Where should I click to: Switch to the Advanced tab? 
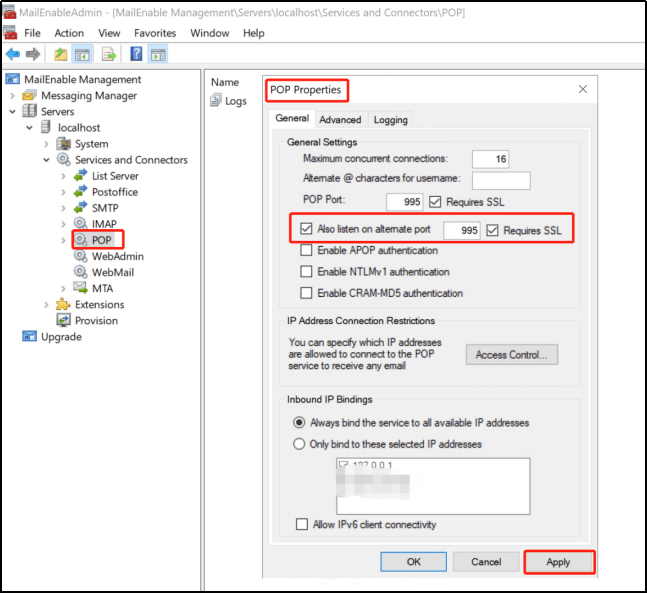(x=340, y=119)
